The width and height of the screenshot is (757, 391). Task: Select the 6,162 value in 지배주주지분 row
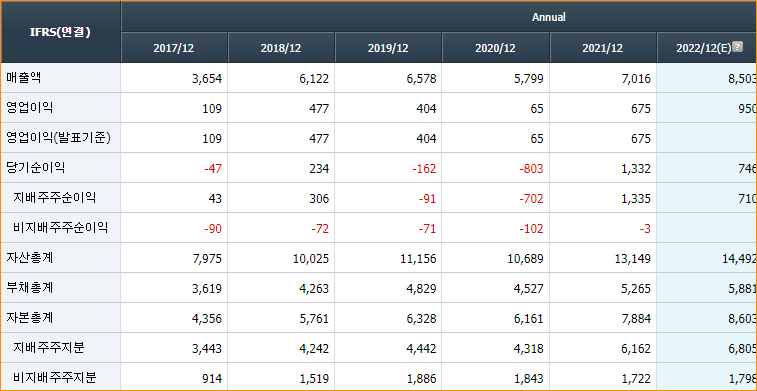[x=635, y=348]
